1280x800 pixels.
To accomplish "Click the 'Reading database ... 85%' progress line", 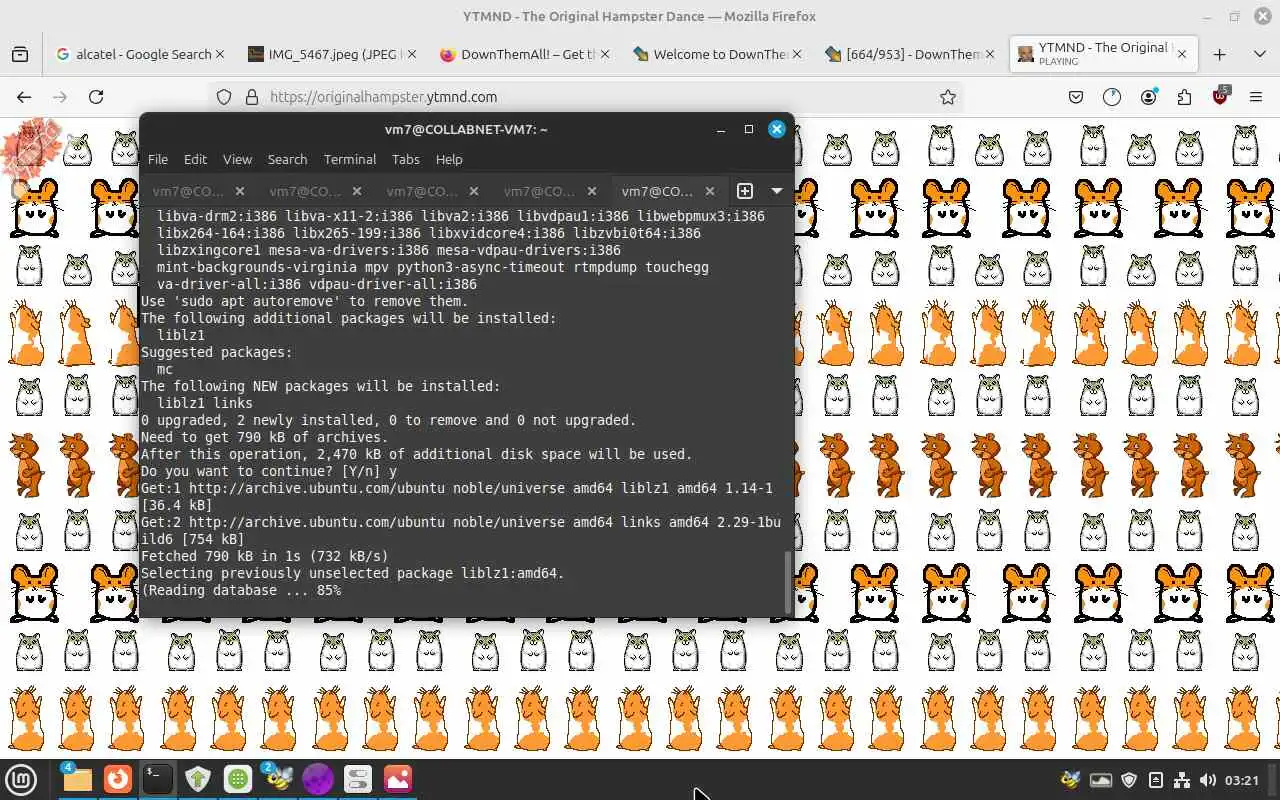I will coord(241,590).
